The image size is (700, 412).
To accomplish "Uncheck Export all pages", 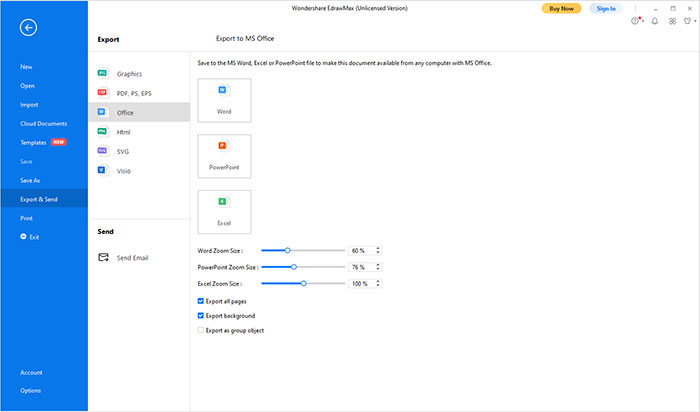I will (x=201, y=301).
